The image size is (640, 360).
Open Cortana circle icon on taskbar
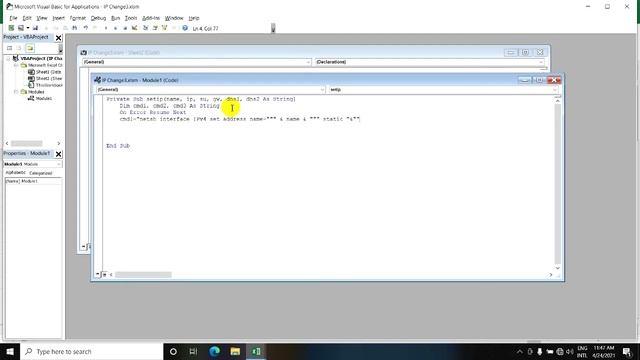173,351
